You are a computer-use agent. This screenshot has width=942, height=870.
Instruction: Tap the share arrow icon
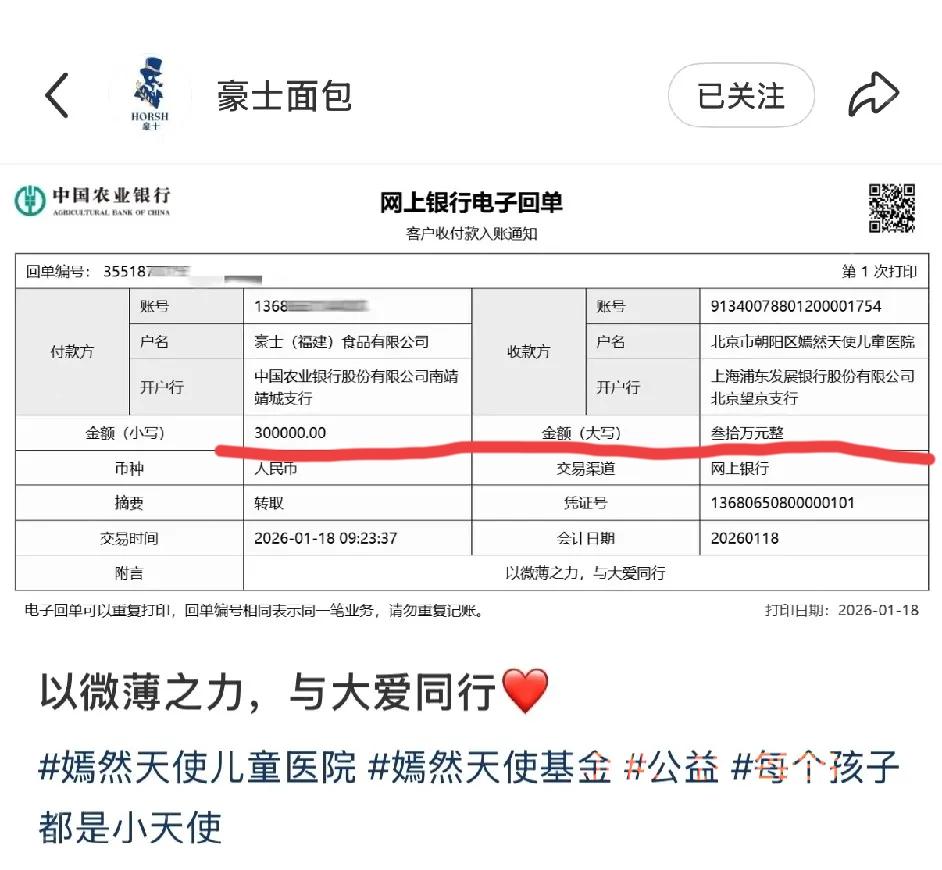874,93
